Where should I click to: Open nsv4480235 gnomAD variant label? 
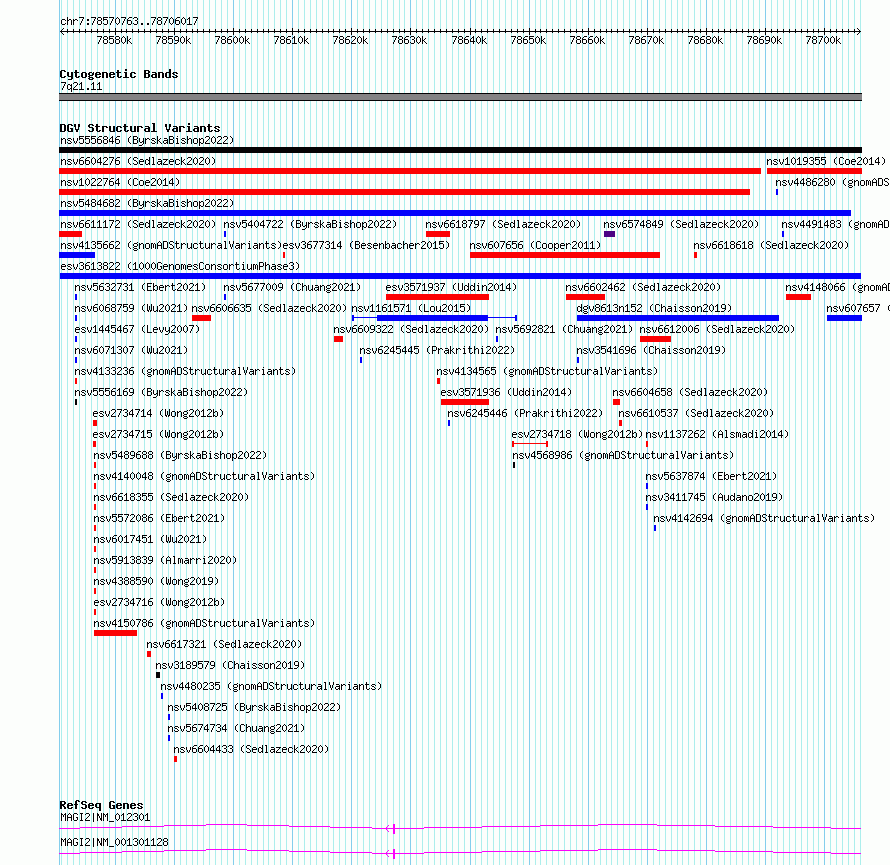pos(271,686)
